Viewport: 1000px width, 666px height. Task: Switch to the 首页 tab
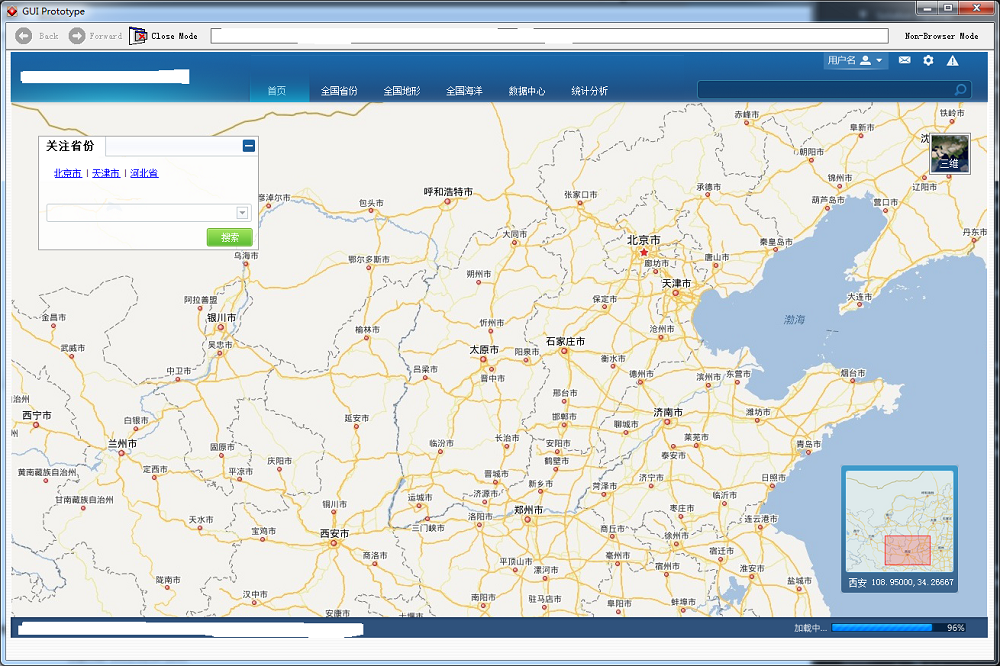(277, 91)
